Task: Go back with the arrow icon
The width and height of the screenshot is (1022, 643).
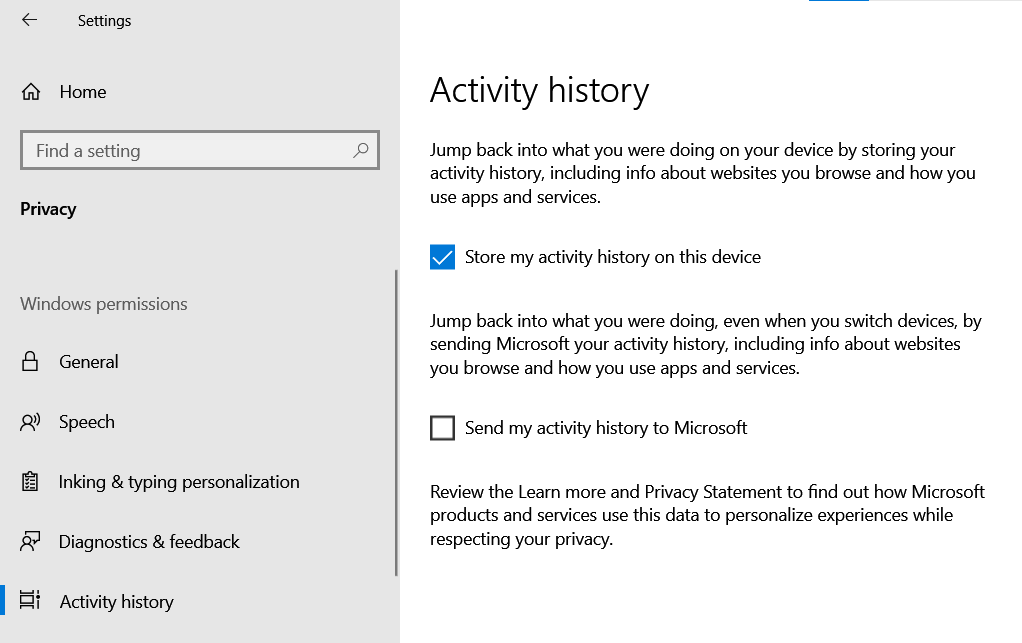Action: click(29, 20)
